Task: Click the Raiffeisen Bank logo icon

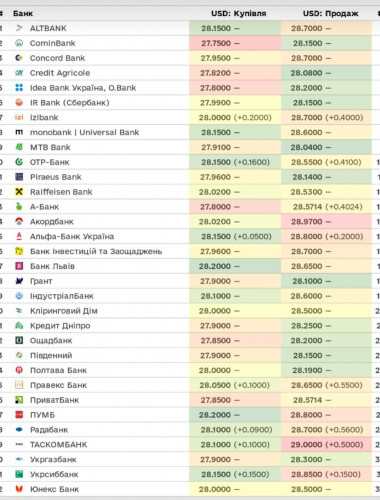Action: tap(19, 192)
